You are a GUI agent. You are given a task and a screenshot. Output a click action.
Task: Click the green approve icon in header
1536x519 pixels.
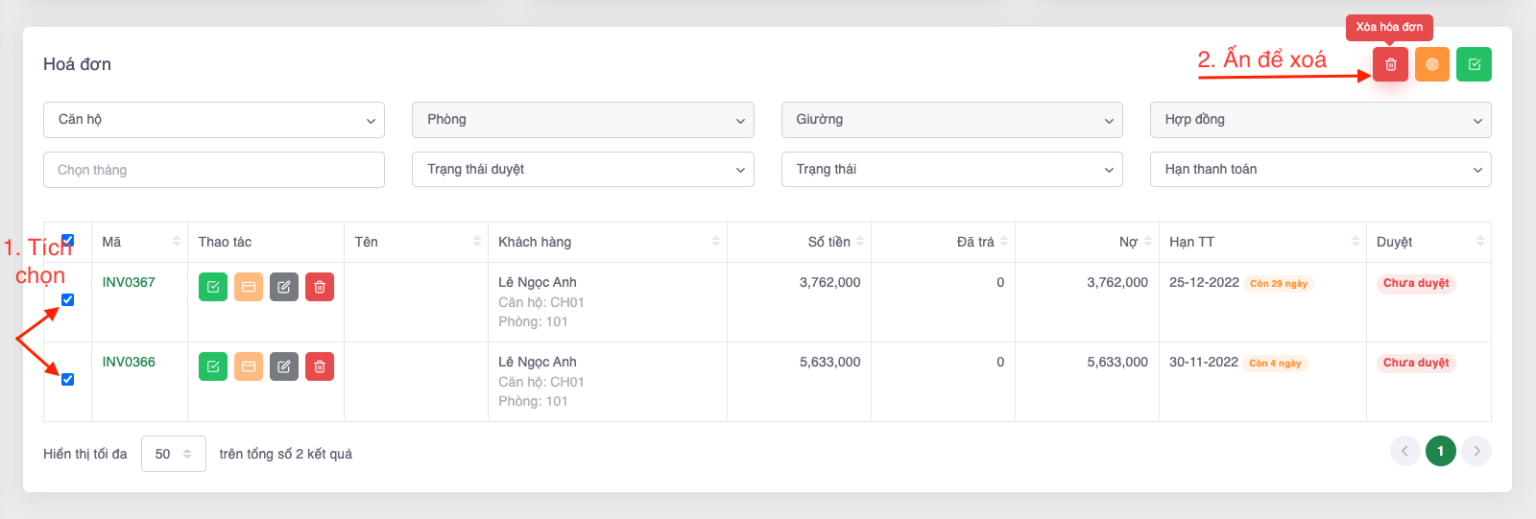(x=1474, y=64)
